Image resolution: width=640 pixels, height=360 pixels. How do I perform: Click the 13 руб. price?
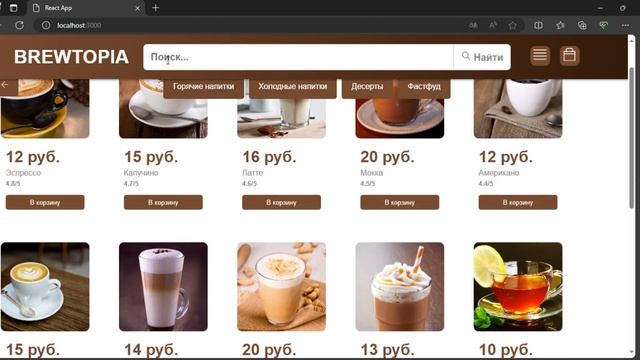point(387,350)
